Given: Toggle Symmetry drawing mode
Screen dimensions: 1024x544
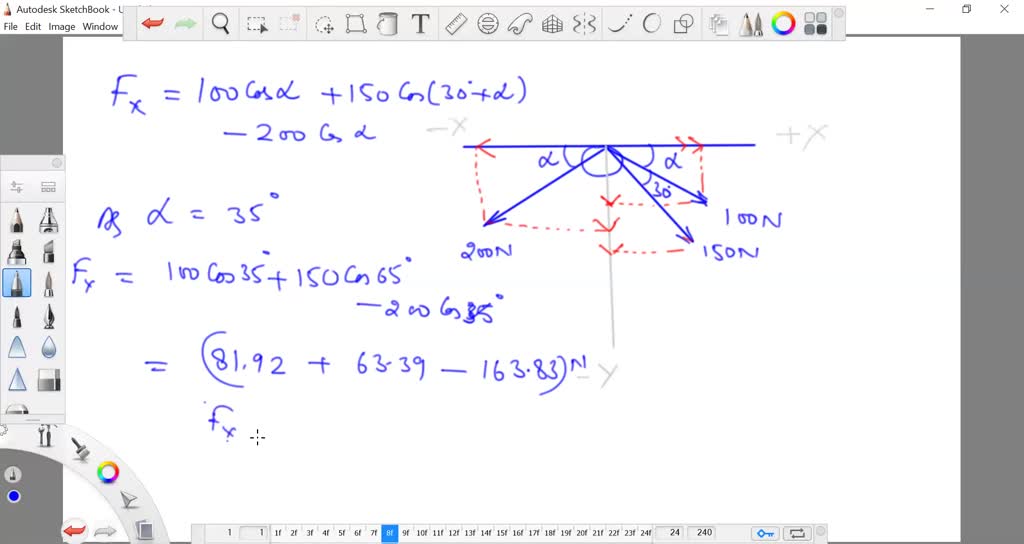Looking at the screenshot, I should tap(584, 24).
